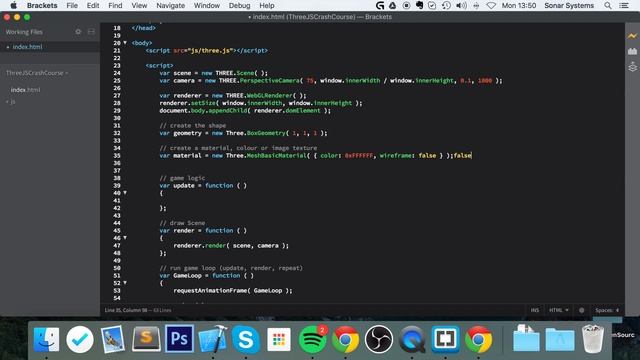Open the Apple menu
The image size is (640, 360).
click(13, 6)
